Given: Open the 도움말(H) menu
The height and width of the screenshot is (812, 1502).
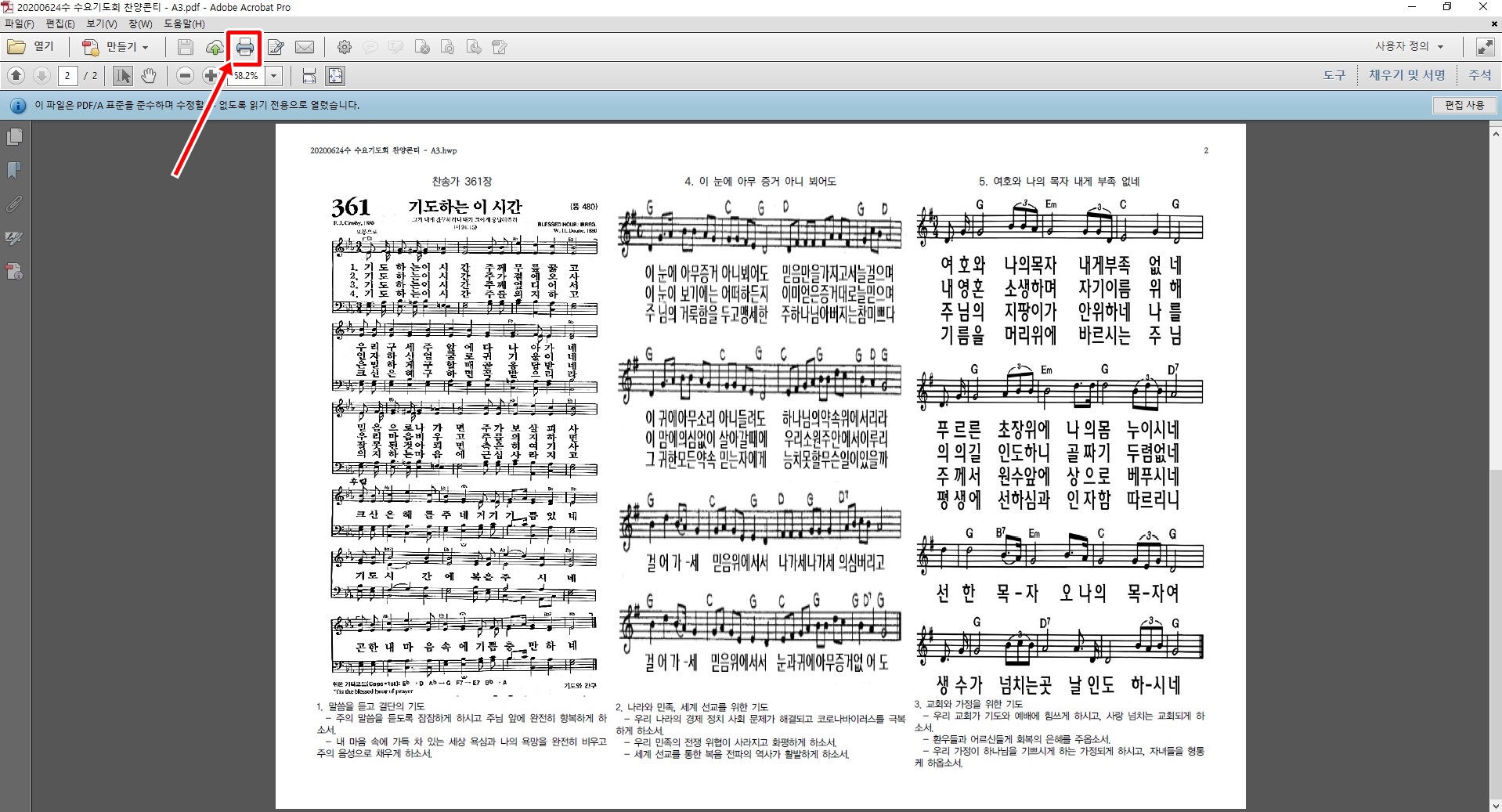Looking at the screenshot, I should click(184, 23).
